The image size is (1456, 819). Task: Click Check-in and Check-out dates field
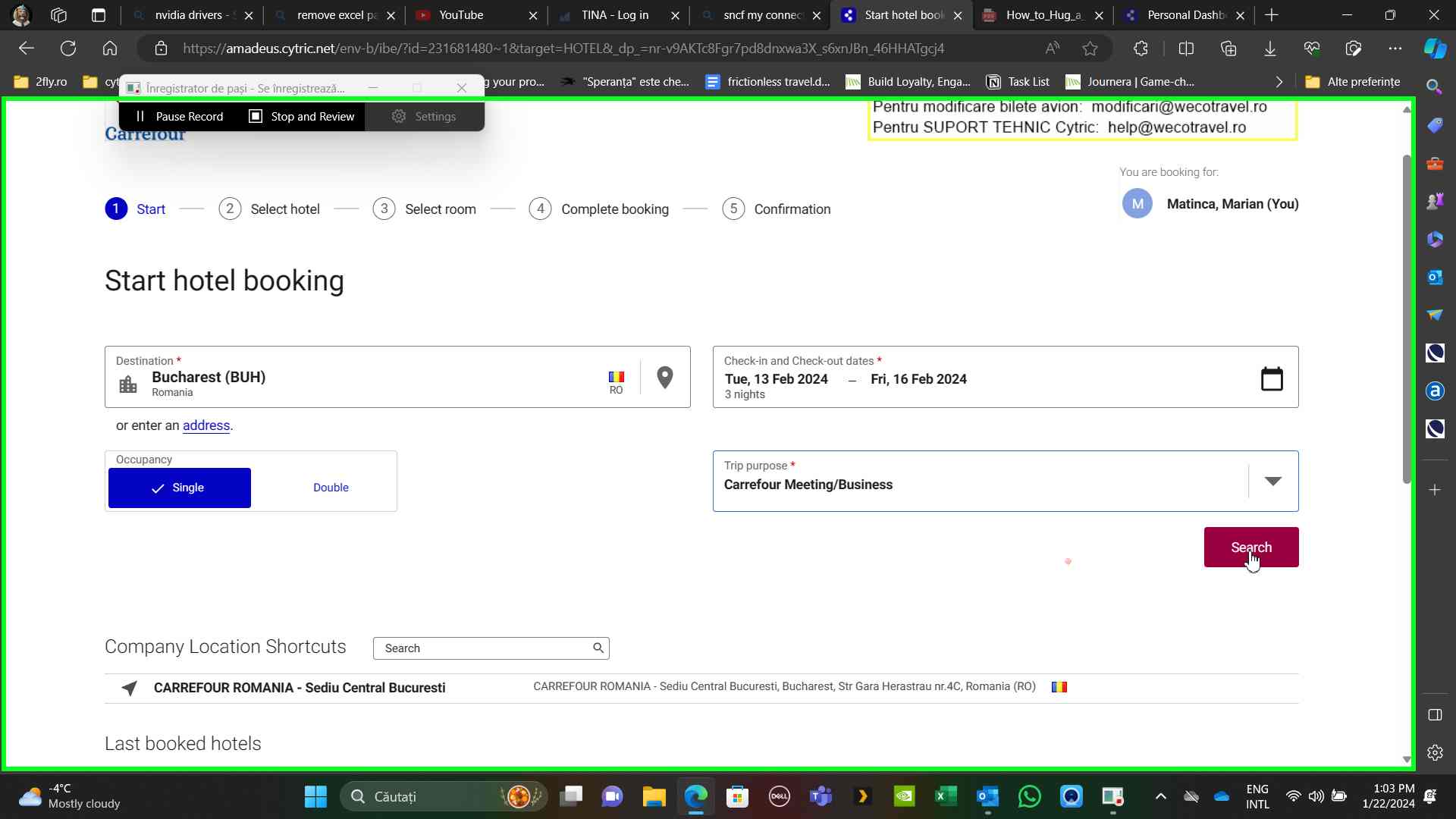[x=1006, y=377]
